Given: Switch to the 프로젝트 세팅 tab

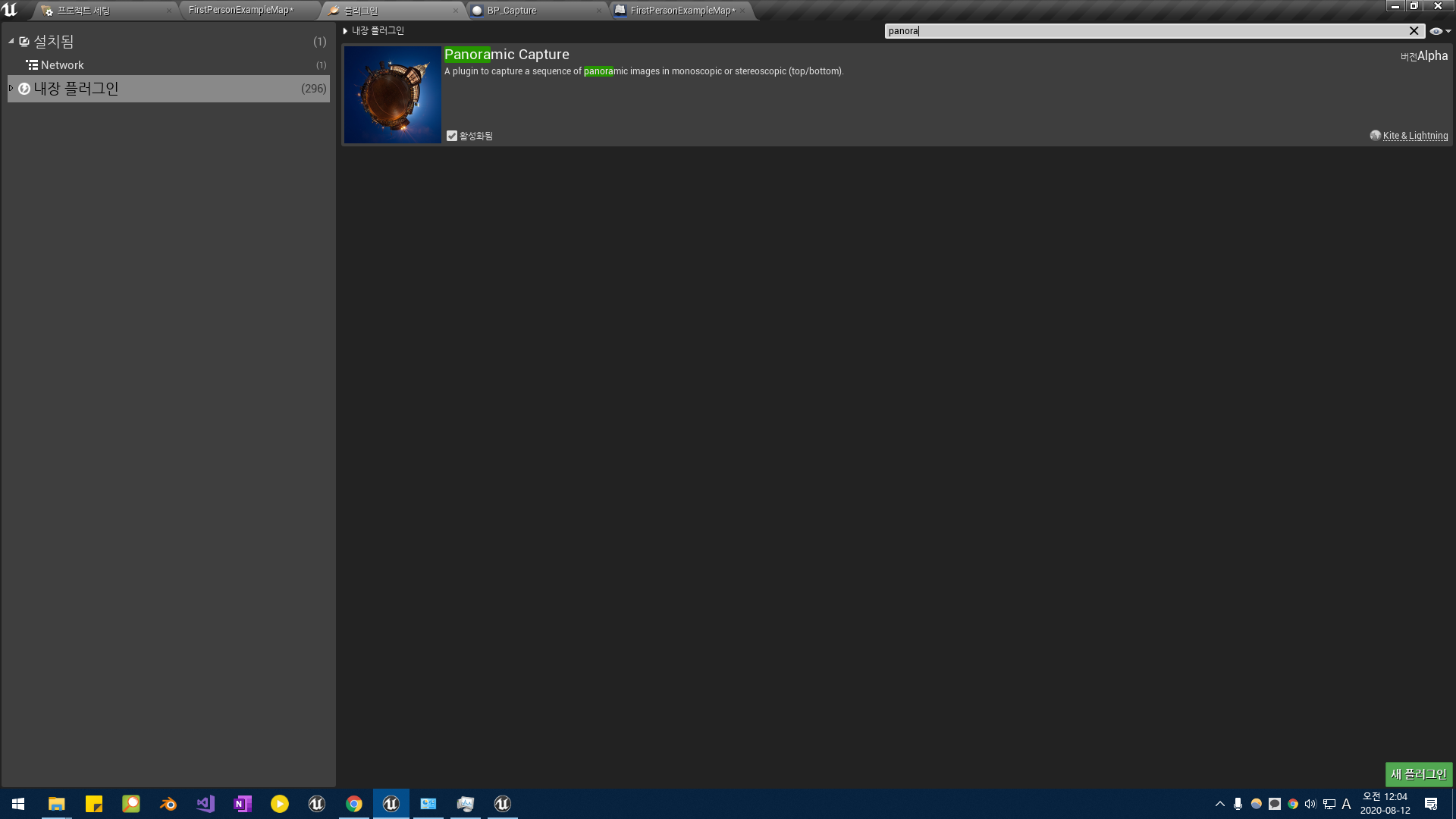Looking at the screenshot, I should [x=83, y=11].
